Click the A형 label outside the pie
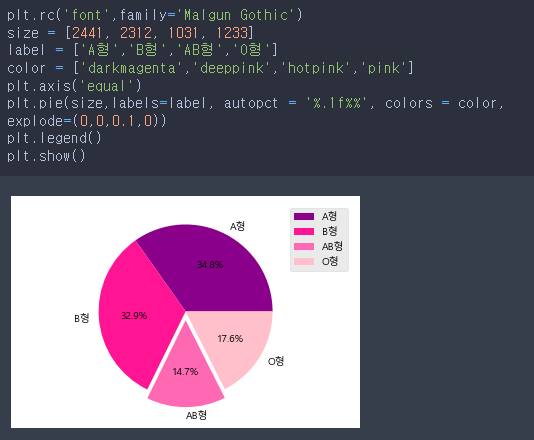The height and width of the screenshot is (440, 534). pyautogui.click(x=237, y=226)
